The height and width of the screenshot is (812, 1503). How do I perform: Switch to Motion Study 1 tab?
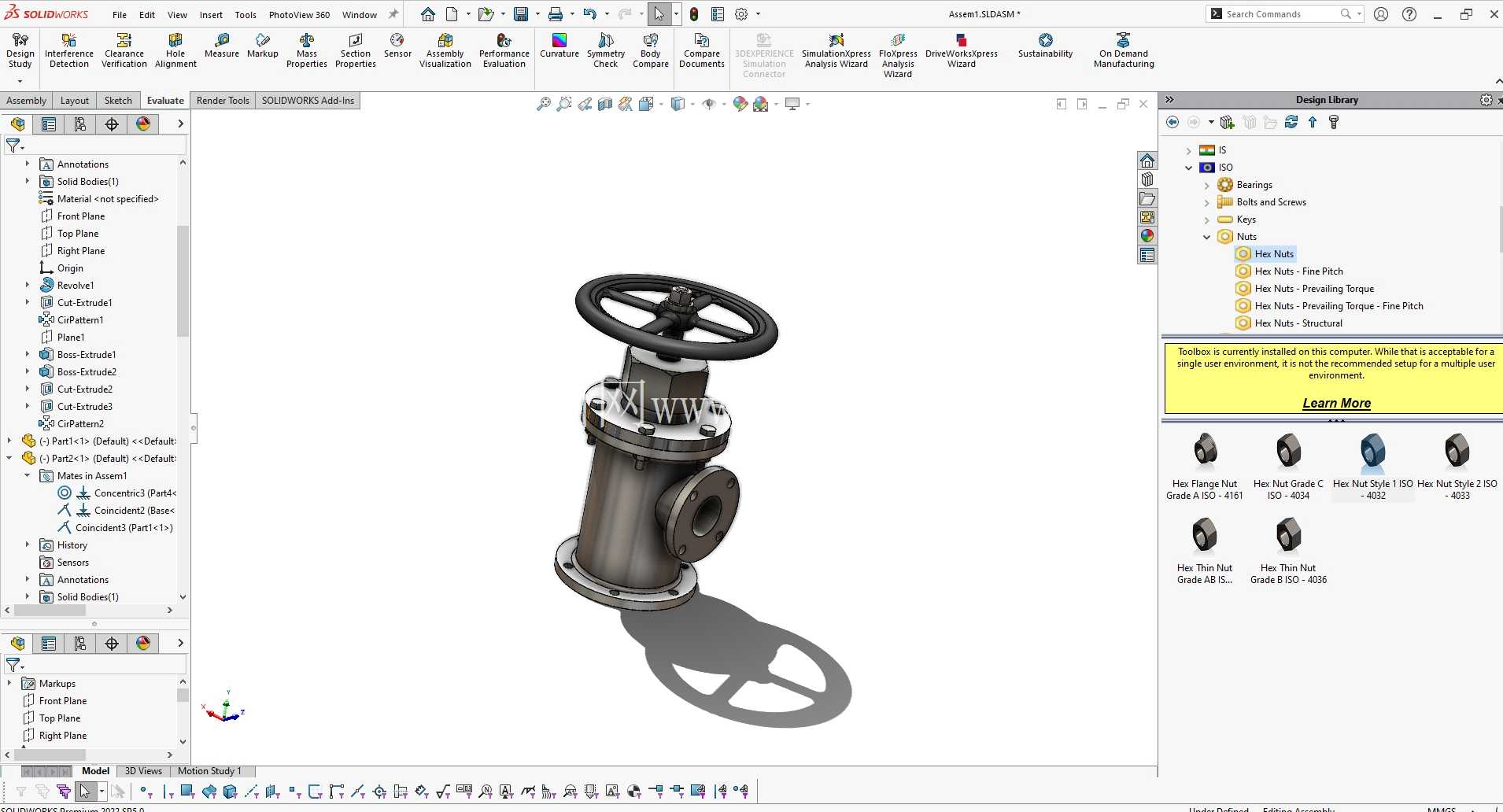(209, 771)
